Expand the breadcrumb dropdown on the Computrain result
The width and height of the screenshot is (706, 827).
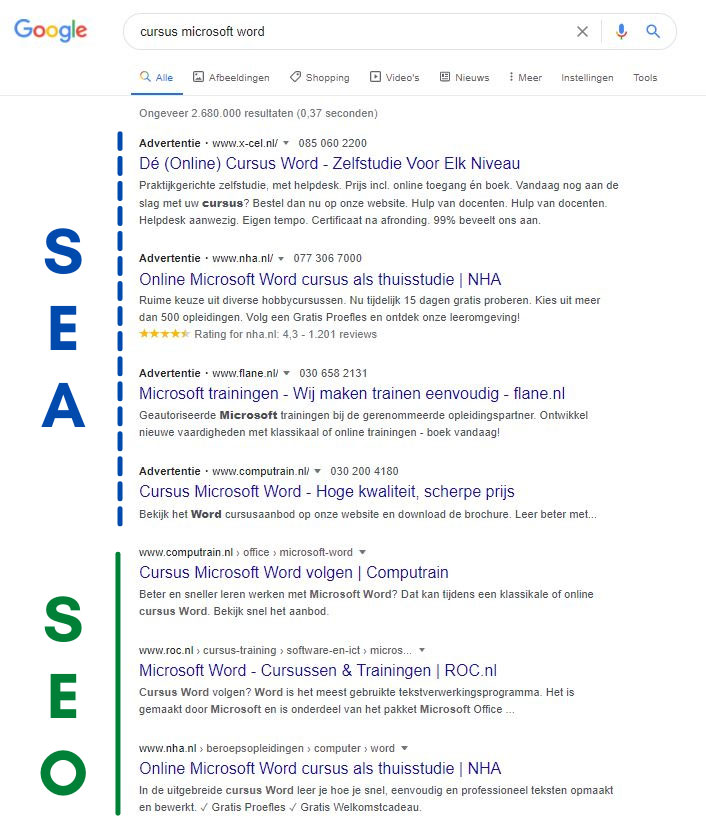(361, 551)
